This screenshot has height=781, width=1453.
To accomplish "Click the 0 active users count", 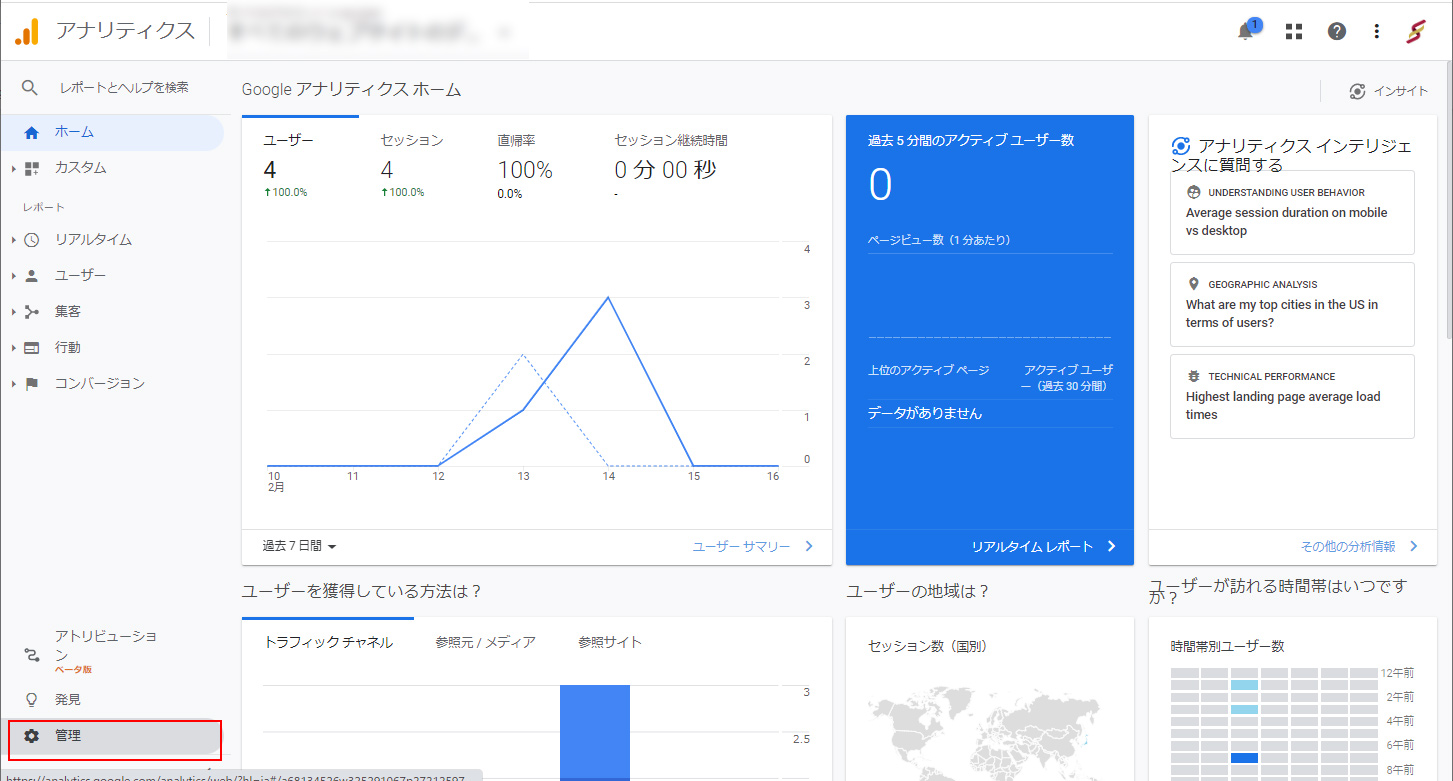I will (x=880, y=186).
